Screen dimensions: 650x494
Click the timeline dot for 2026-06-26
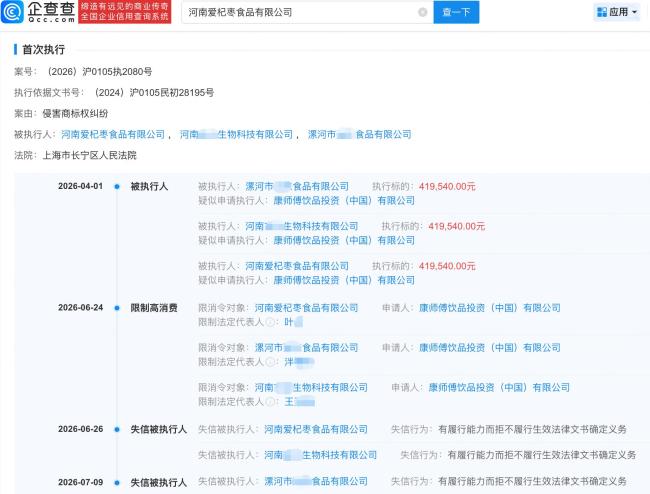point(117,429)
